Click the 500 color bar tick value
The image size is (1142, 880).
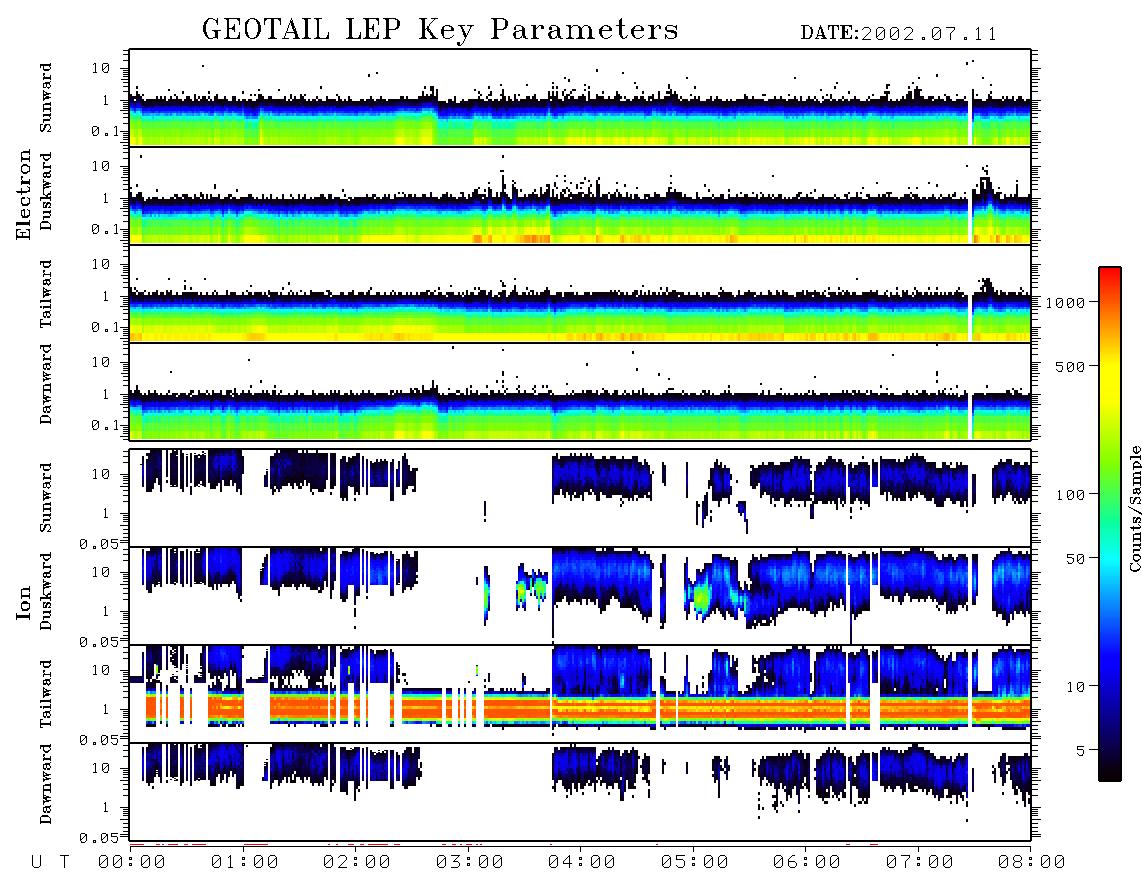[x=1070, y=366]
